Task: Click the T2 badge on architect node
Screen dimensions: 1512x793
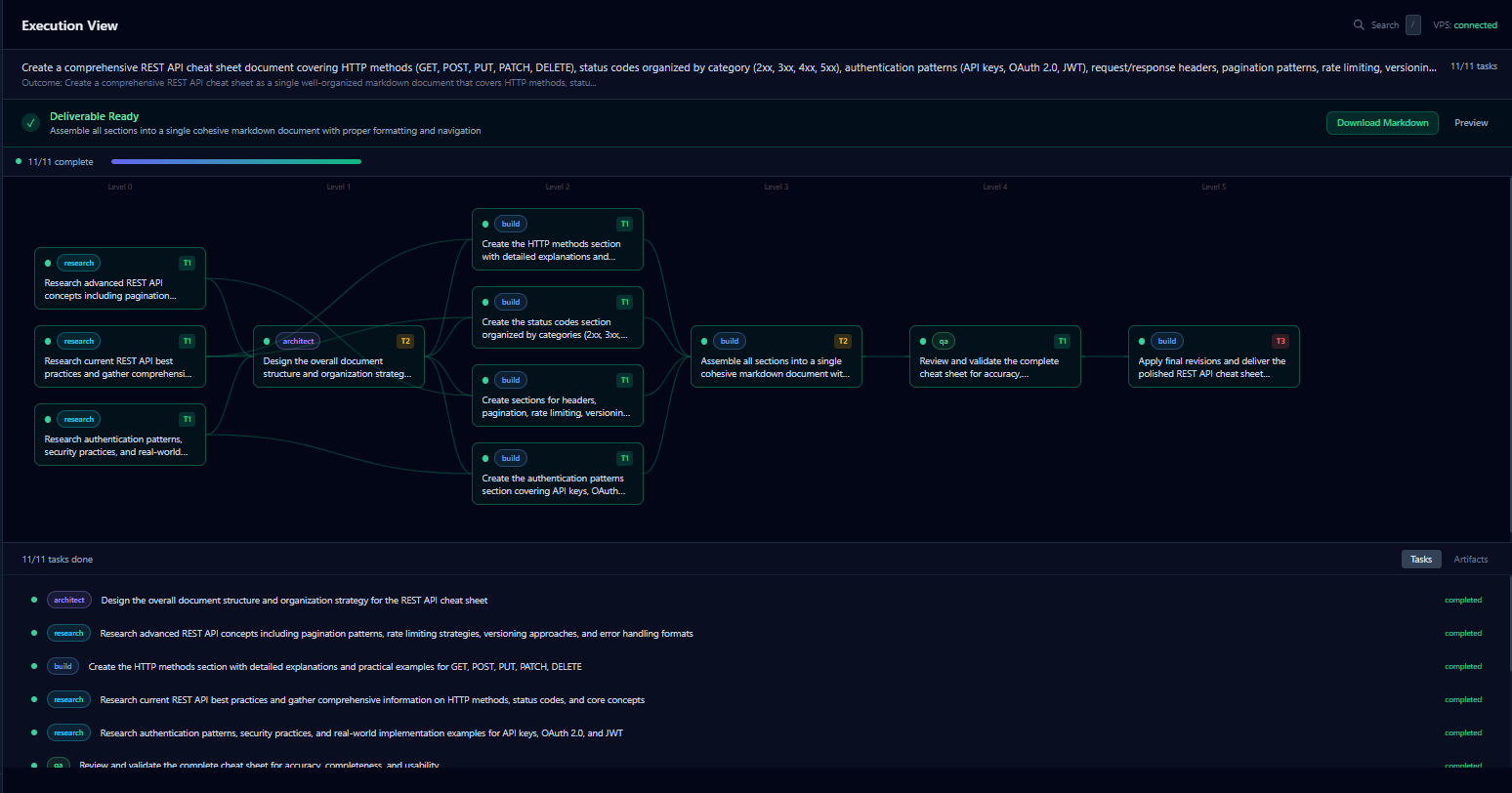Action: click(405, 341)
